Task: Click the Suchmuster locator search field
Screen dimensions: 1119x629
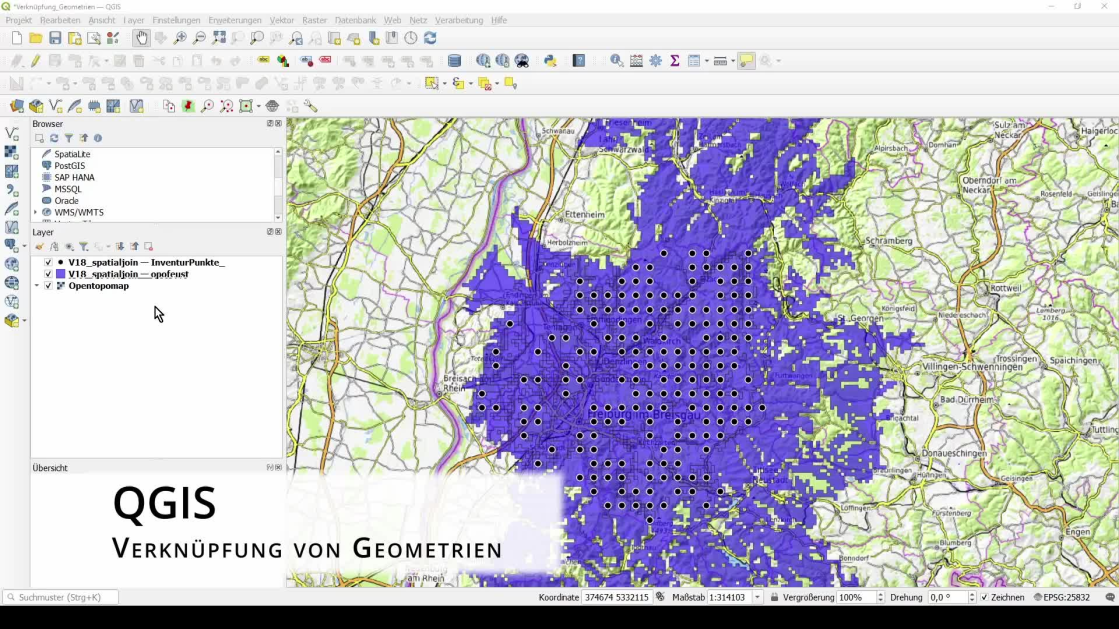Action: [x=61, y=597]
